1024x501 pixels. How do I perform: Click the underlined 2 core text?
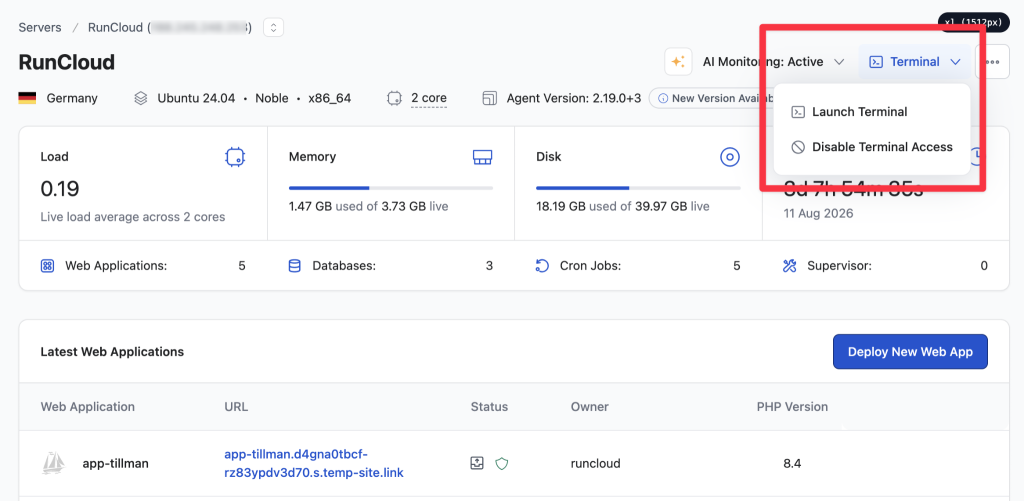[429, 98]
